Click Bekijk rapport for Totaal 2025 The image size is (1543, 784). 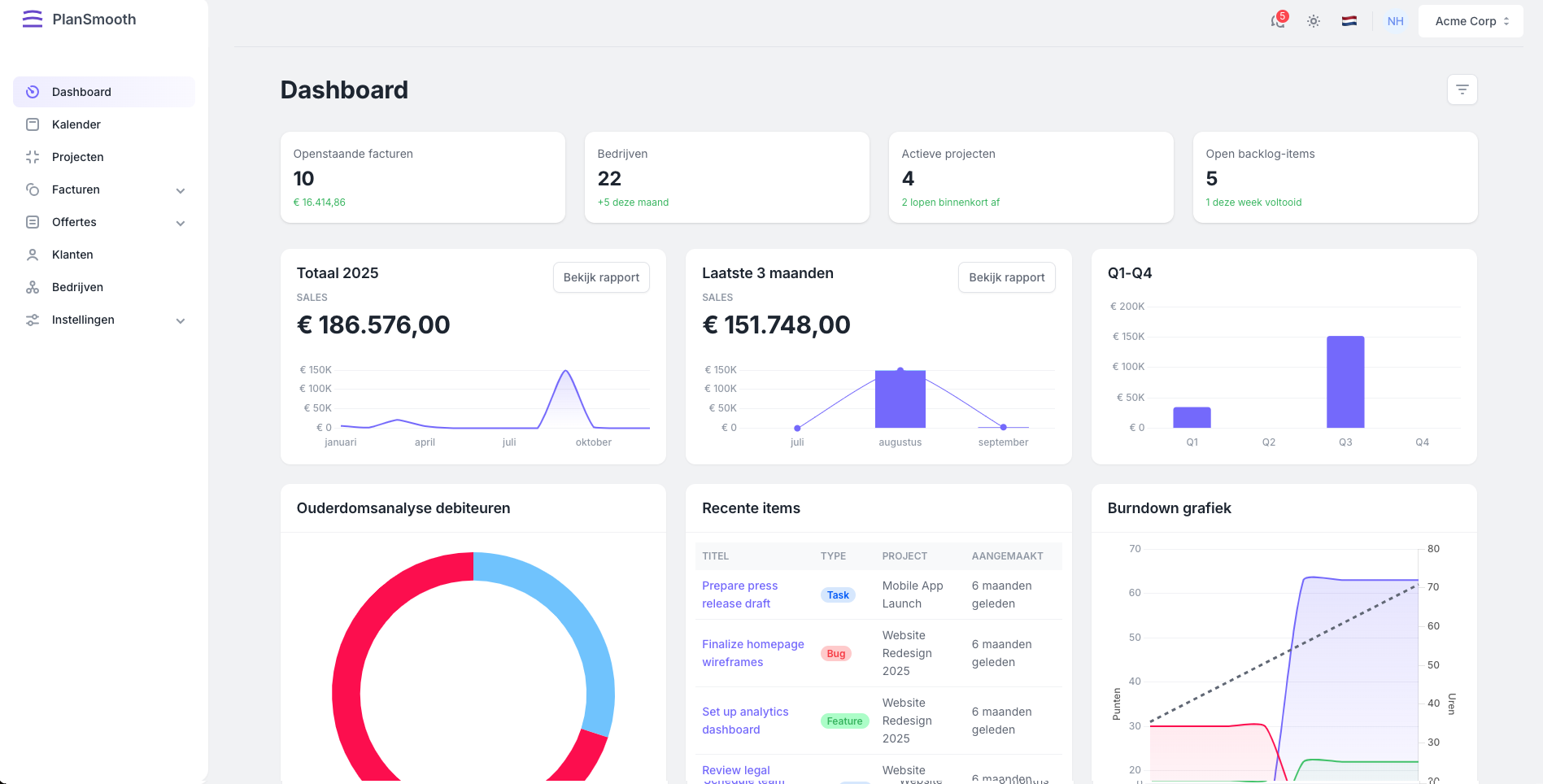601,277
